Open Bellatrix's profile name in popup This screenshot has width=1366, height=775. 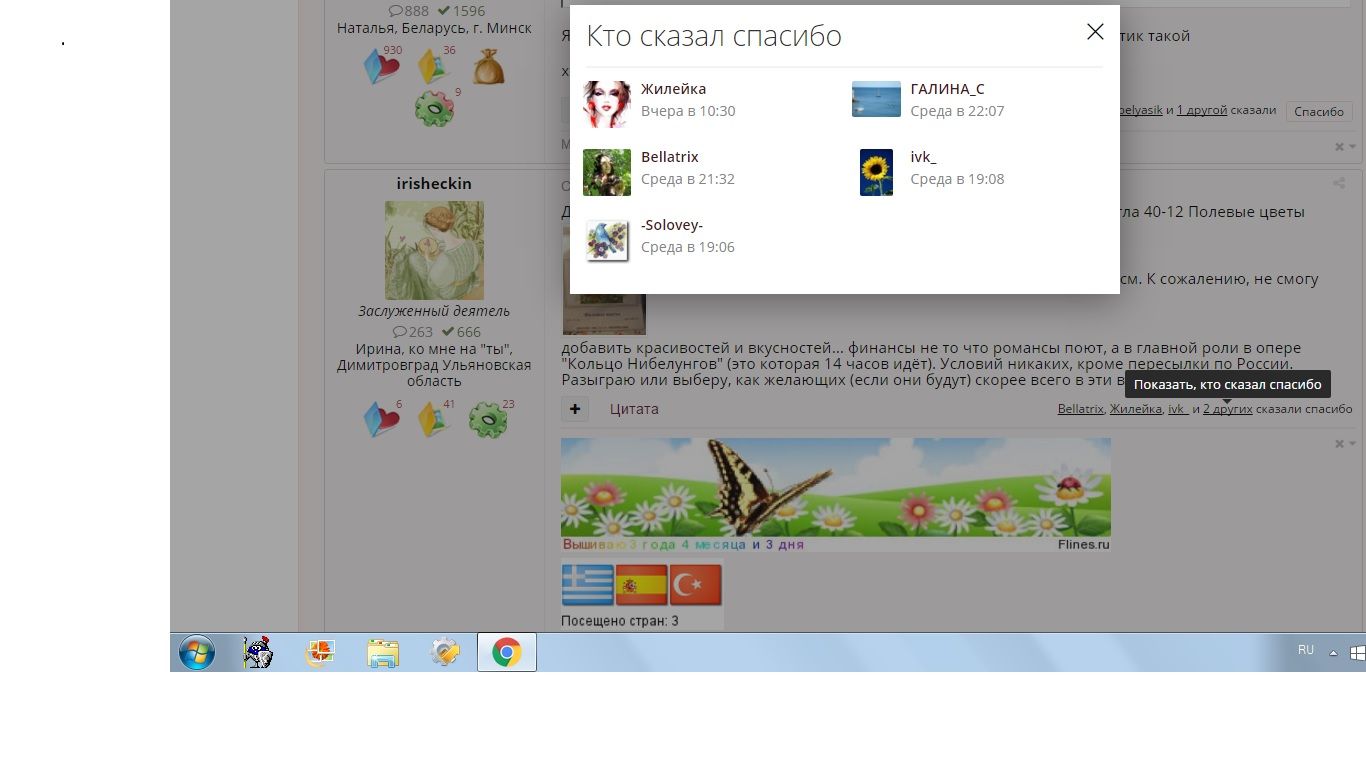[669, 157]
